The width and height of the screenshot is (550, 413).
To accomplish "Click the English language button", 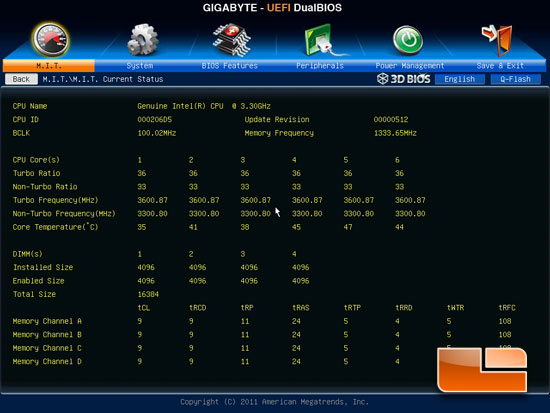I will pos(460,79).
